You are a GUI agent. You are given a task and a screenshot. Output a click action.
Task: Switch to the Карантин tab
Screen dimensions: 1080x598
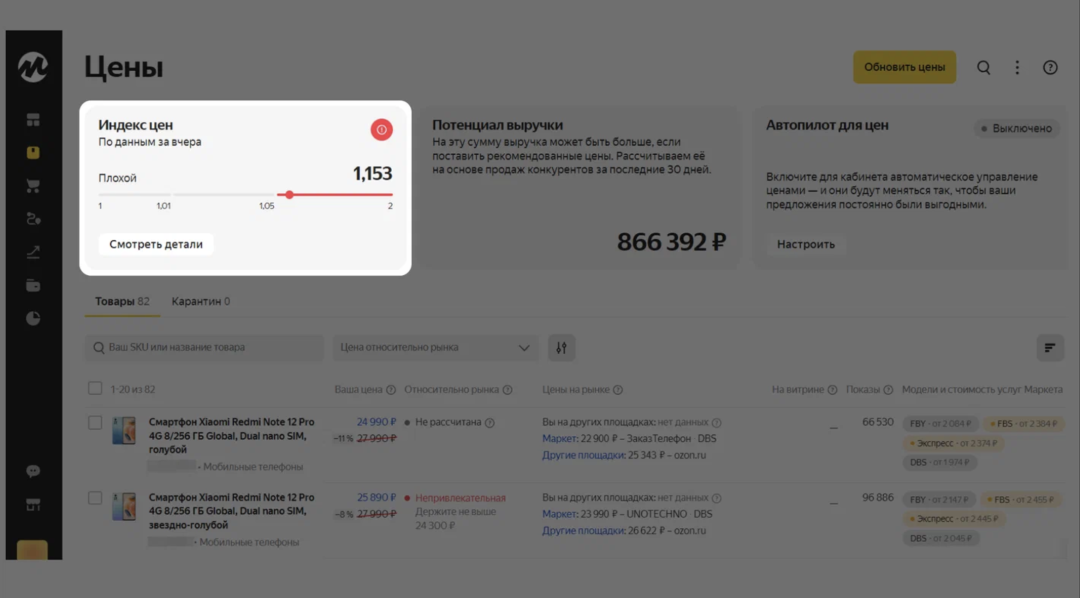pyautogui.click(x=200, y=301)
